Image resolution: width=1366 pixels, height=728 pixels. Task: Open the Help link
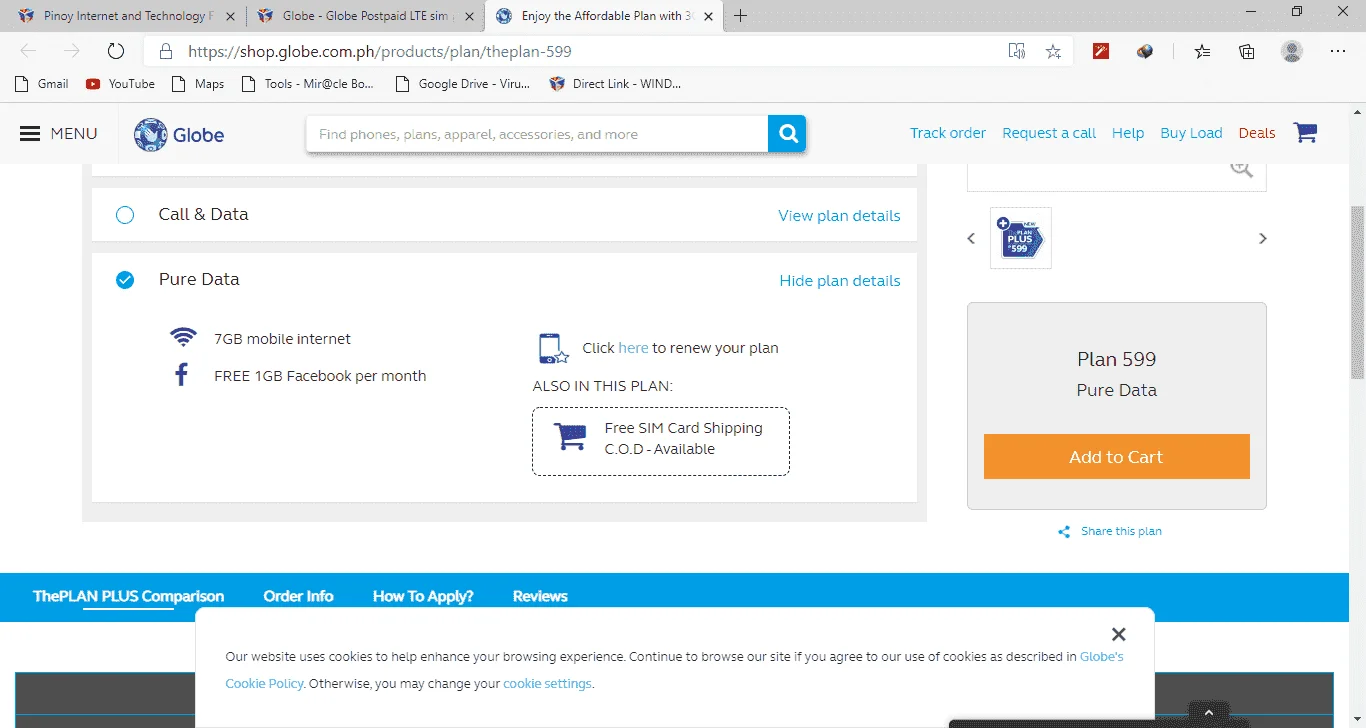tap(1128, 133)
